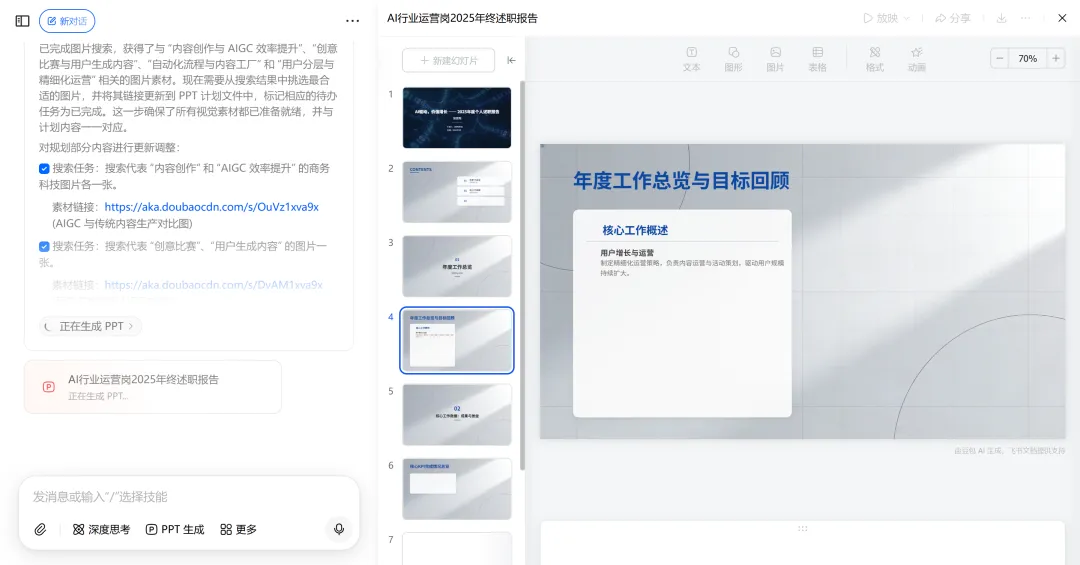This screenshot has height=565, width=1080.
Task: Select slide 5 thumbnail
Action: (x=457, y=415)
